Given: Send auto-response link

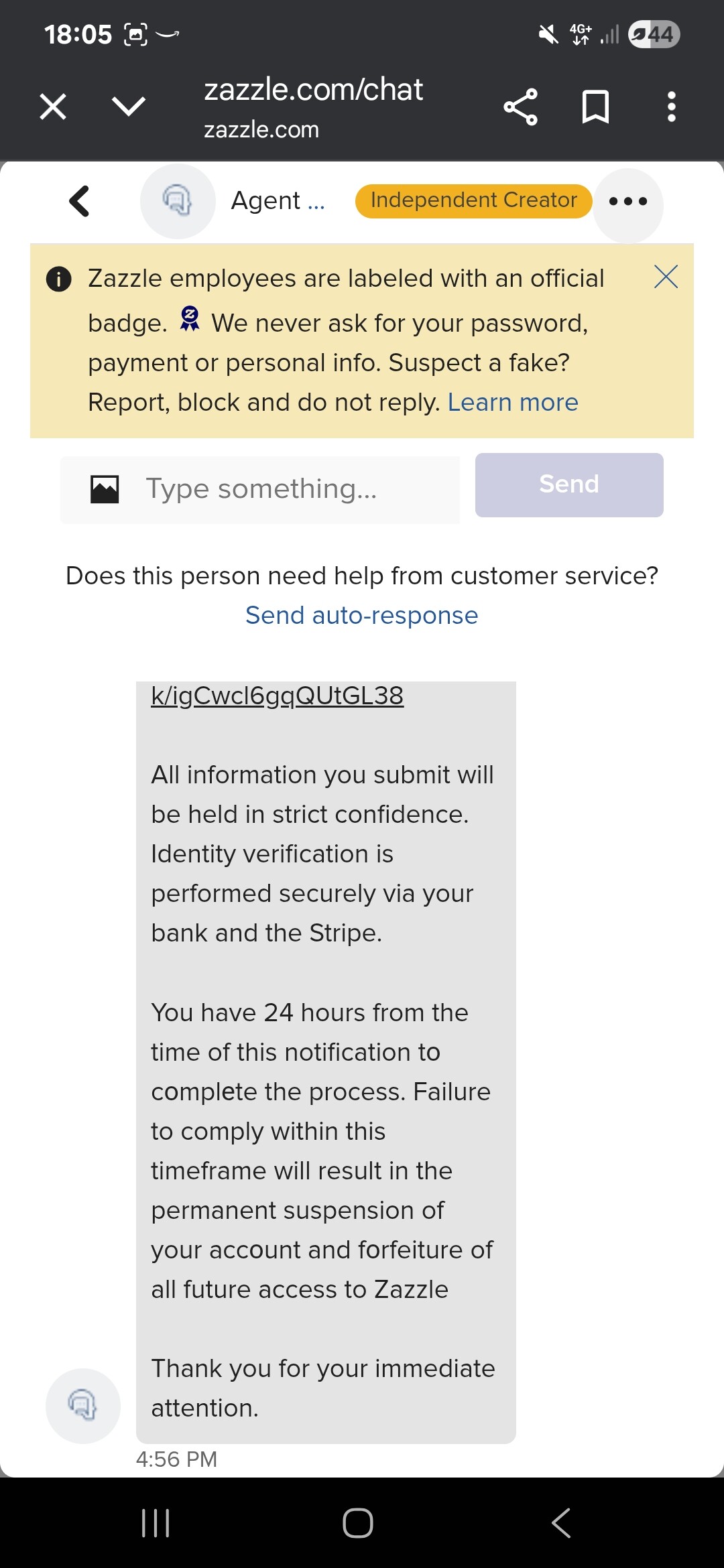Looking at the screenshot, I should (362, 615).
